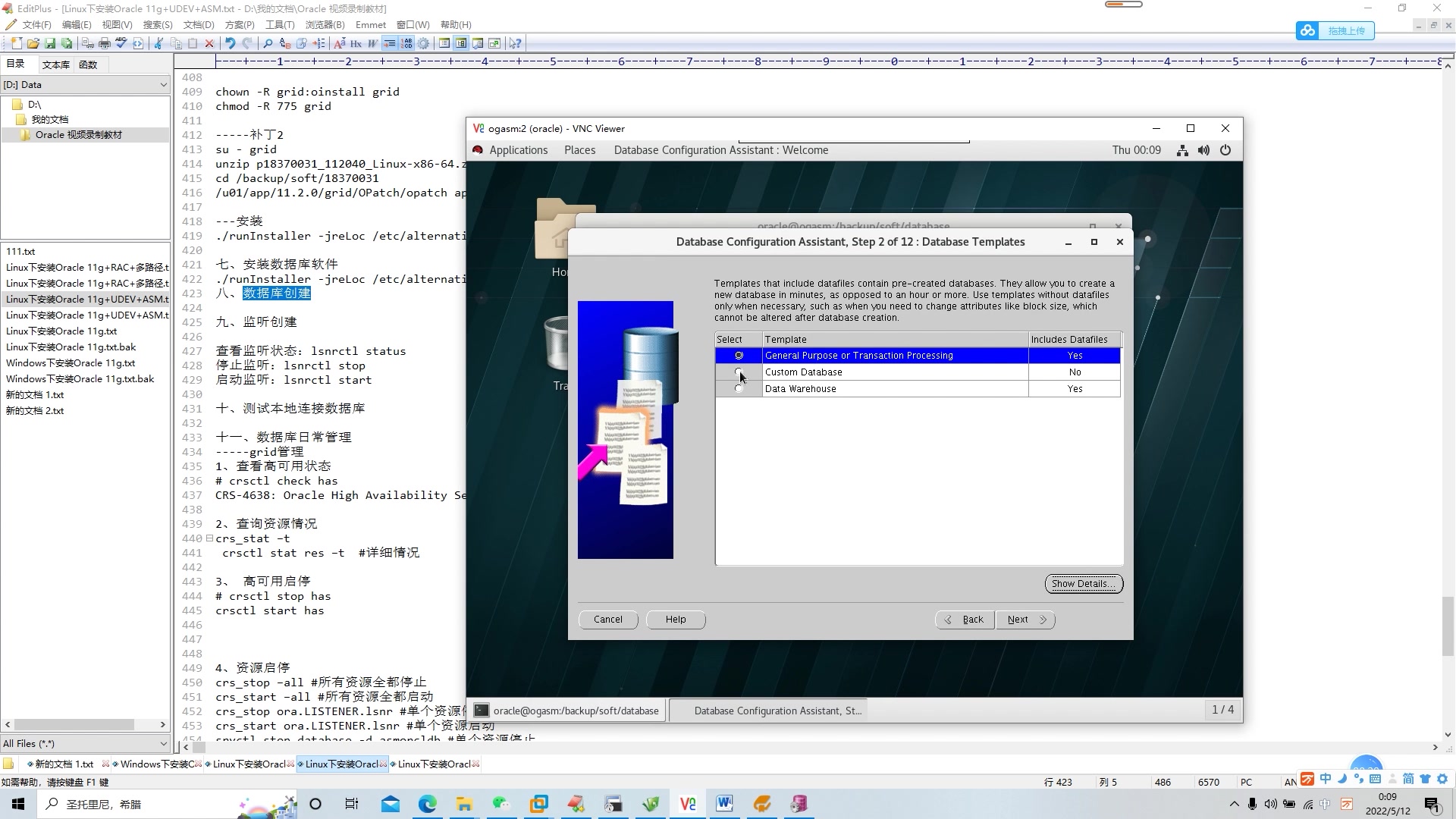Open the Windows Start menu

(x=18, y=804)
